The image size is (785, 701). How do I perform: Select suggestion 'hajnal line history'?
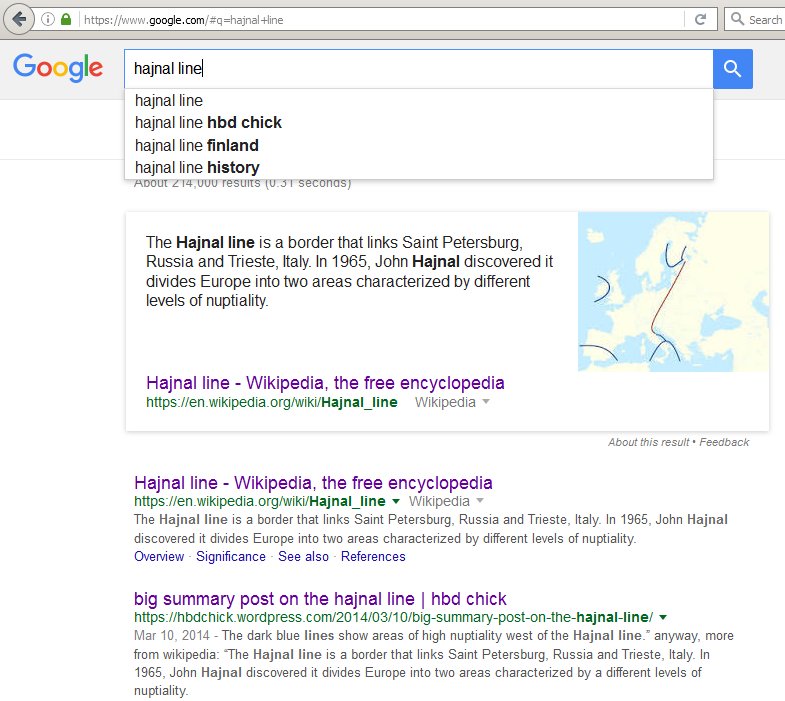pos(419,167)
